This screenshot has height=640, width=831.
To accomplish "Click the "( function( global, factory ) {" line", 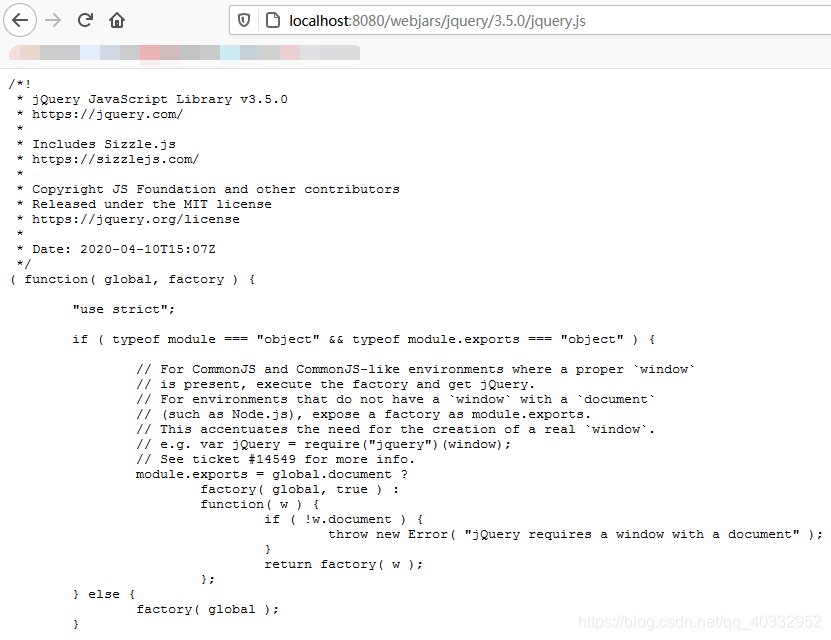I will 132,279.
